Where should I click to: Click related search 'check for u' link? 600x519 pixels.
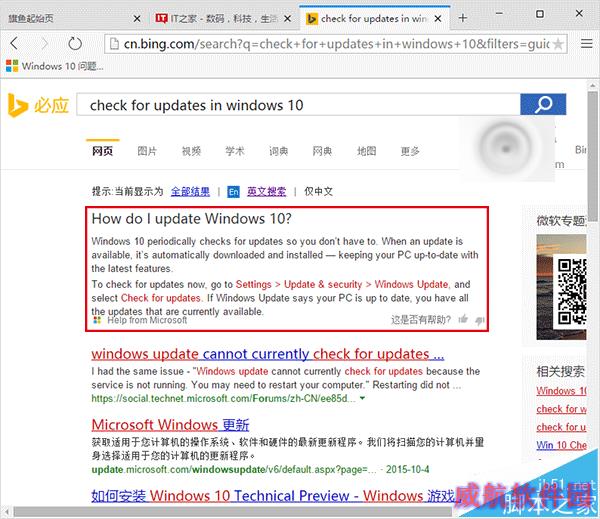click(561, 427)
